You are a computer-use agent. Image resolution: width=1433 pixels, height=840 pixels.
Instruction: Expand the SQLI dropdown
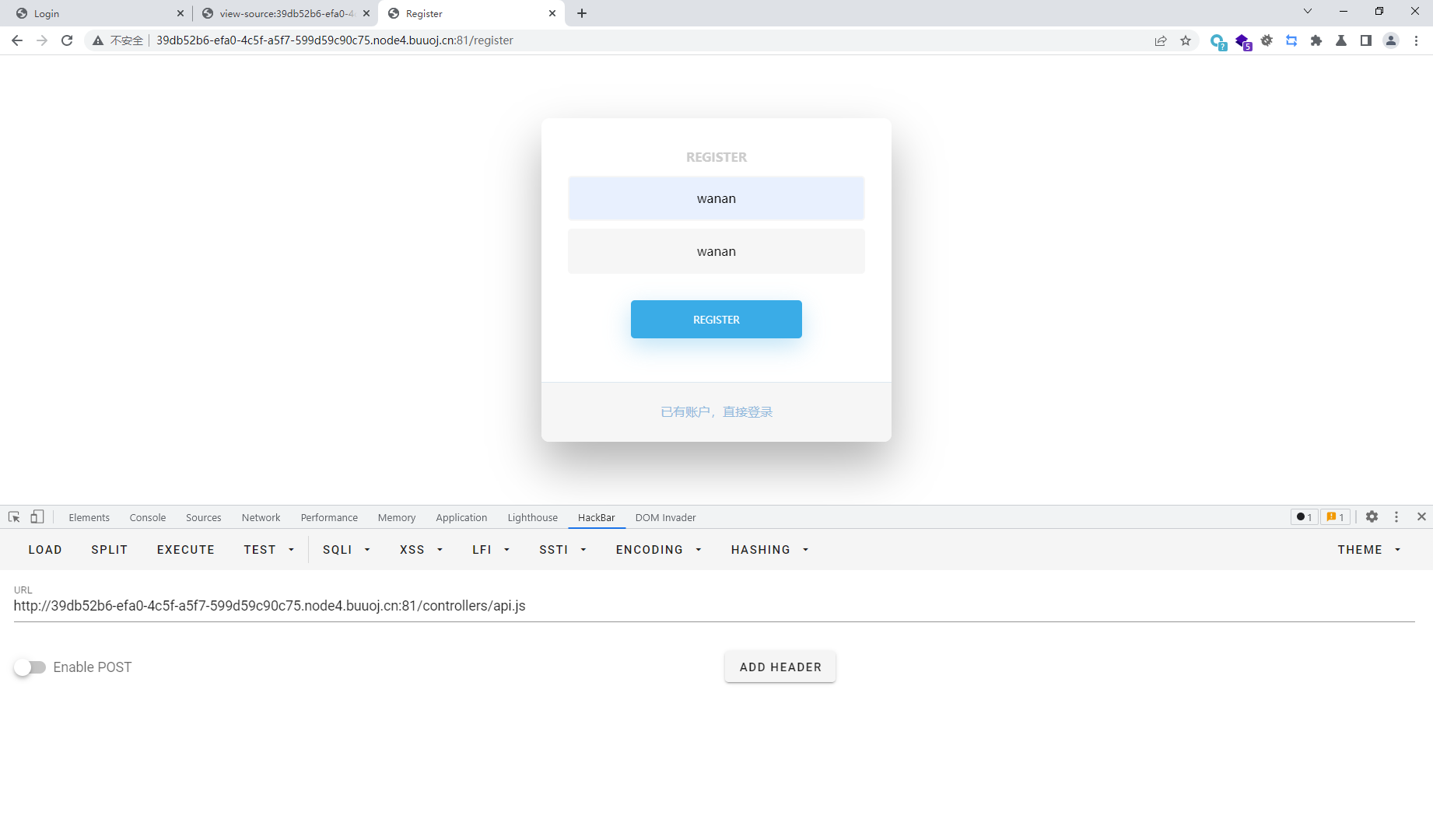[x=346, y=550]
